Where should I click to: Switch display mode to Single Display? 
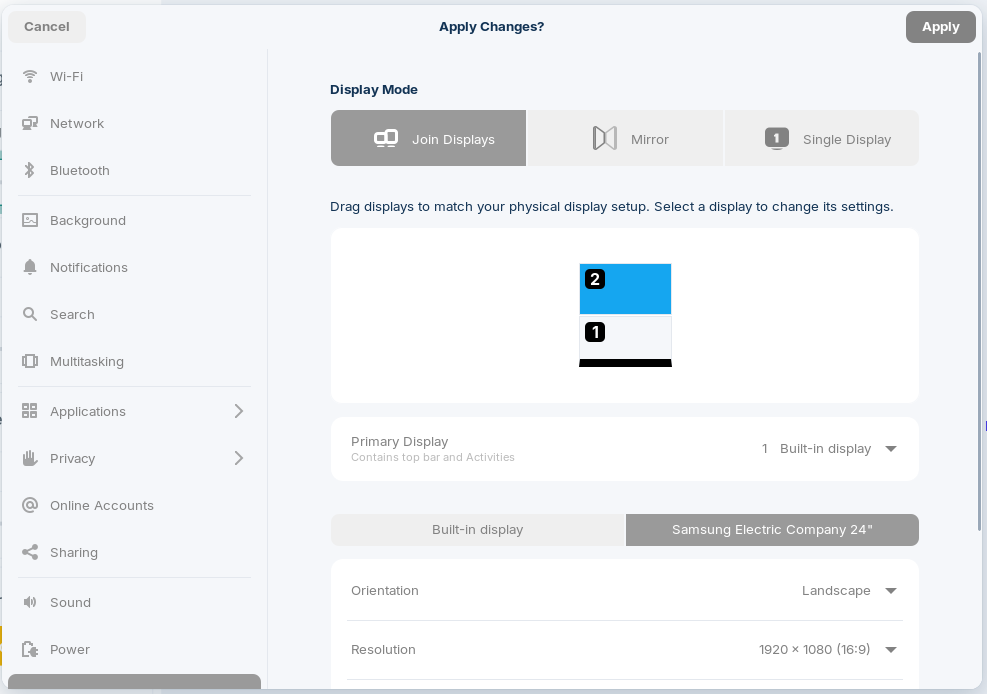pos(821,138)
